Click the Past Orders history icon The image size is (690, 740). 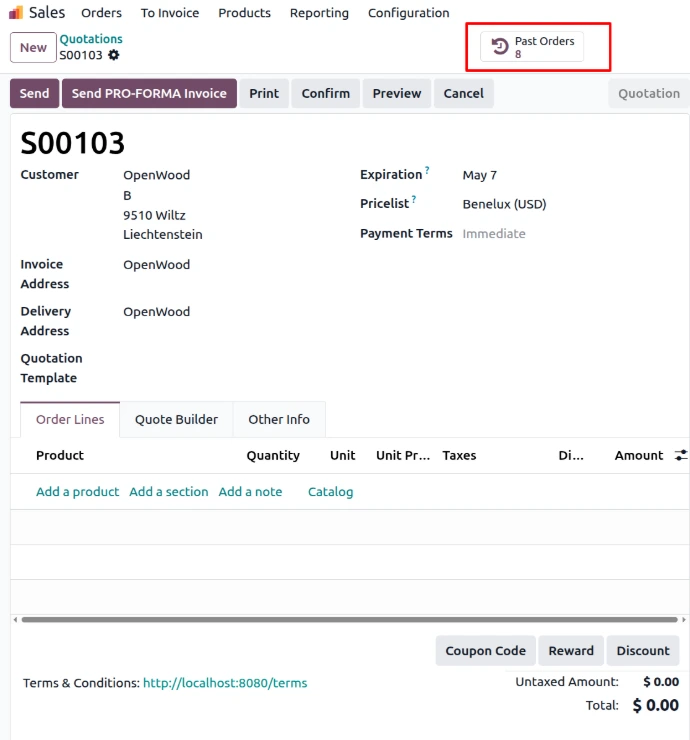500,47
